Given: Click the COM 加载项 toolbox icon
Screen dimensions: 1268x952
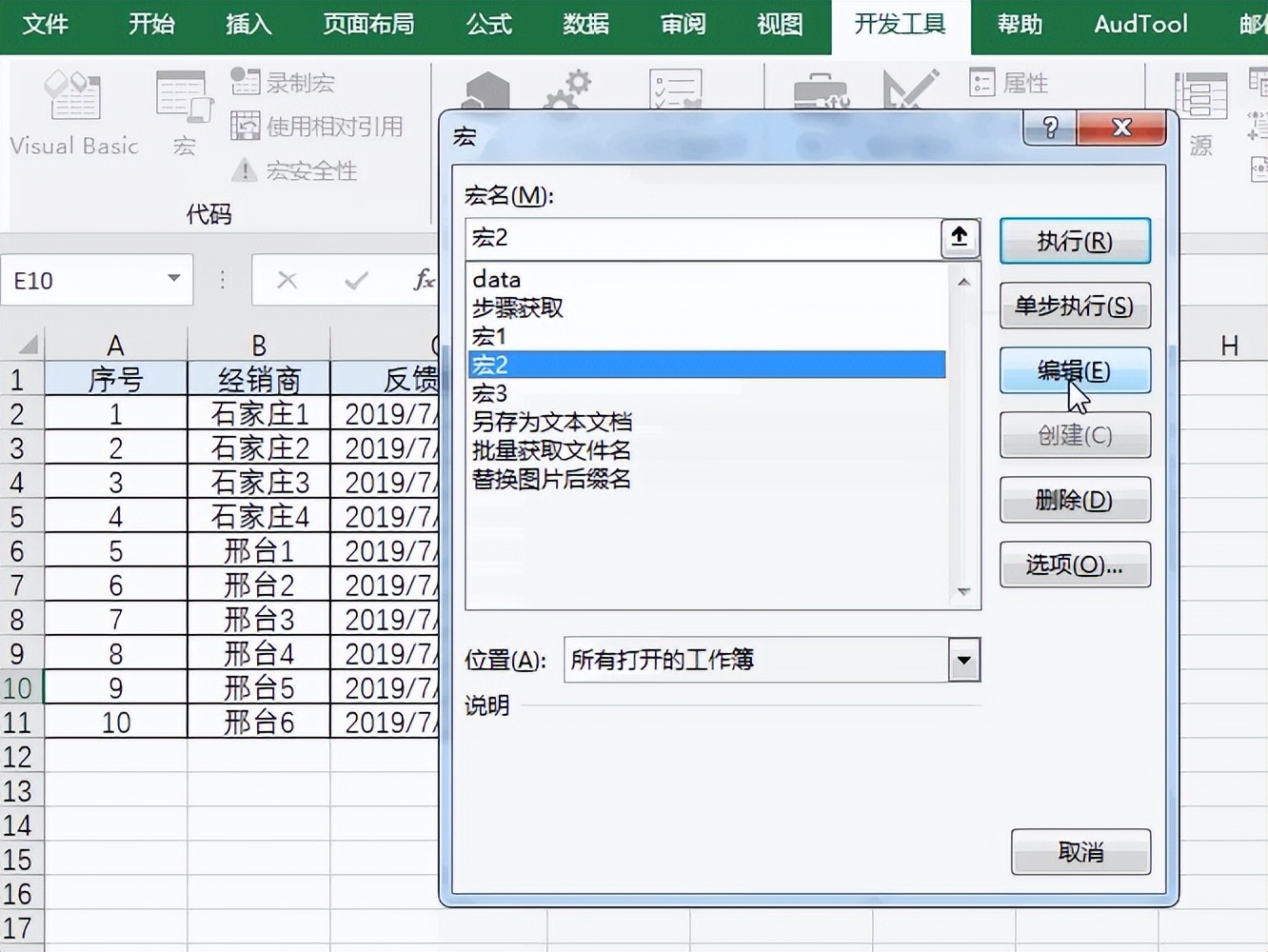Looking at the screenshot, I should pyautogui.click(x=821, y=90).
